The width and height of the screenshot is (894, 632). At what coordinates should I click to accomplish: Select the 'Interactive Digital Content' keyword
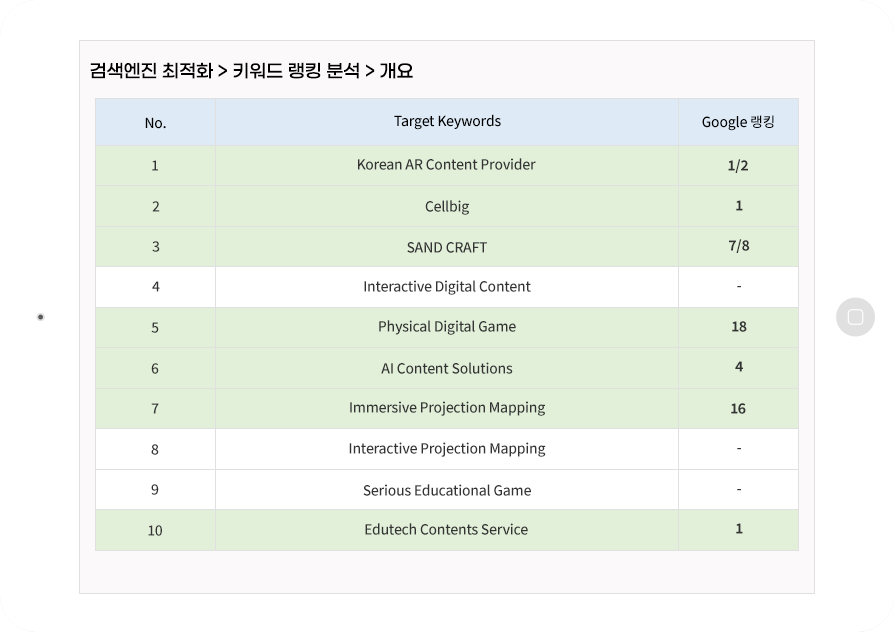pyautogui.click(x=447, y=286)
